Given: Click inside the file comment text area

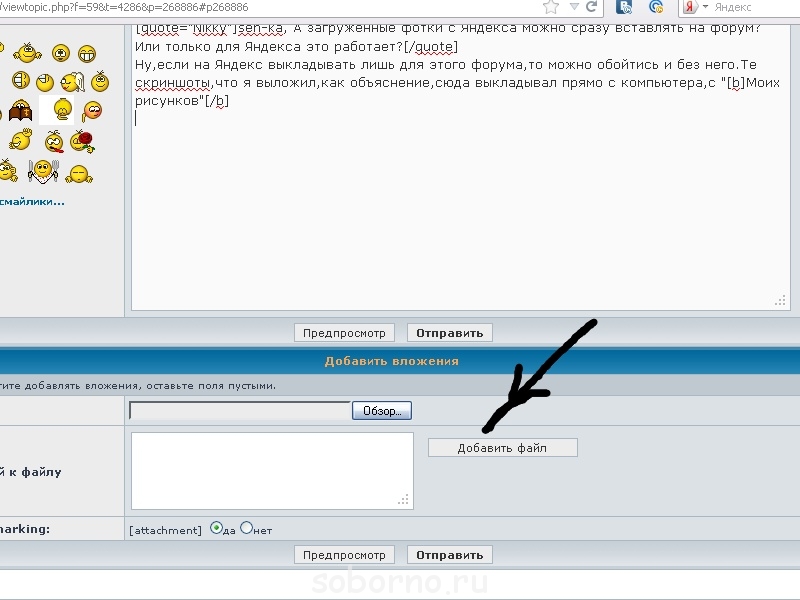Looking at the screenshot, I should click(x=271, y=470).
